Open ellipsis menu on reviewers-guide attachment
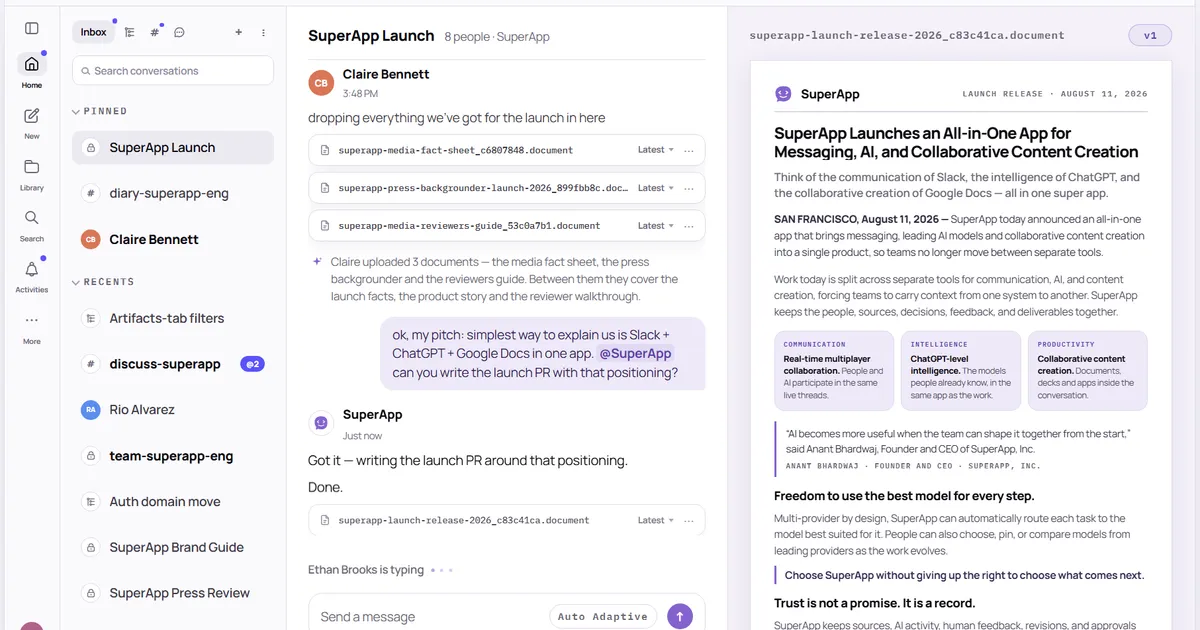This screenshot has width=1200, height=630. [689, 226]
